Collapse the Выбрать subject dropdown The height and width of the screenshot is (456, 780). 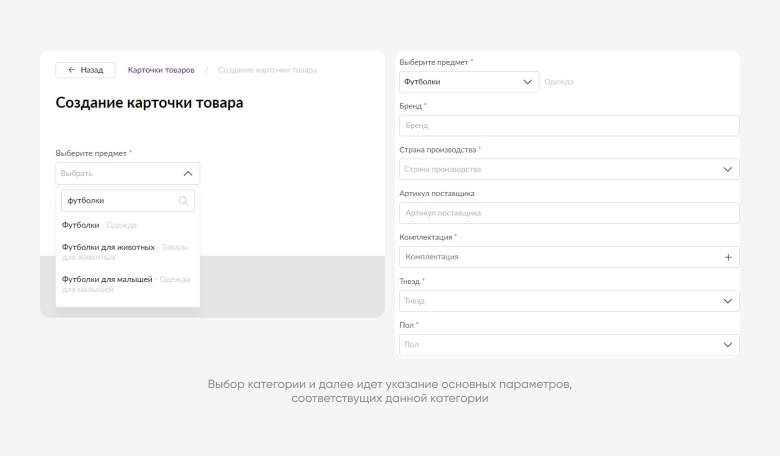tap(128, 174)
